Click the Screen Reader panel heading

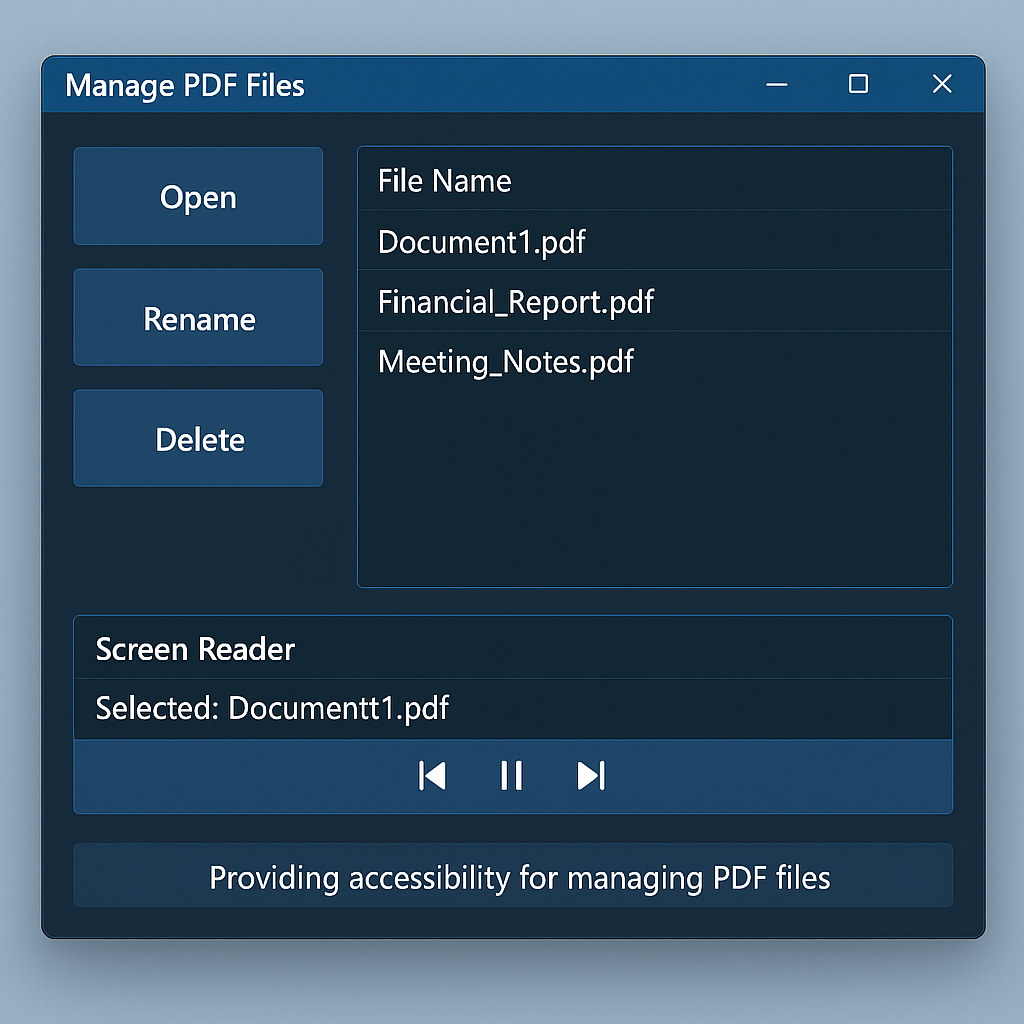(196, 649)
